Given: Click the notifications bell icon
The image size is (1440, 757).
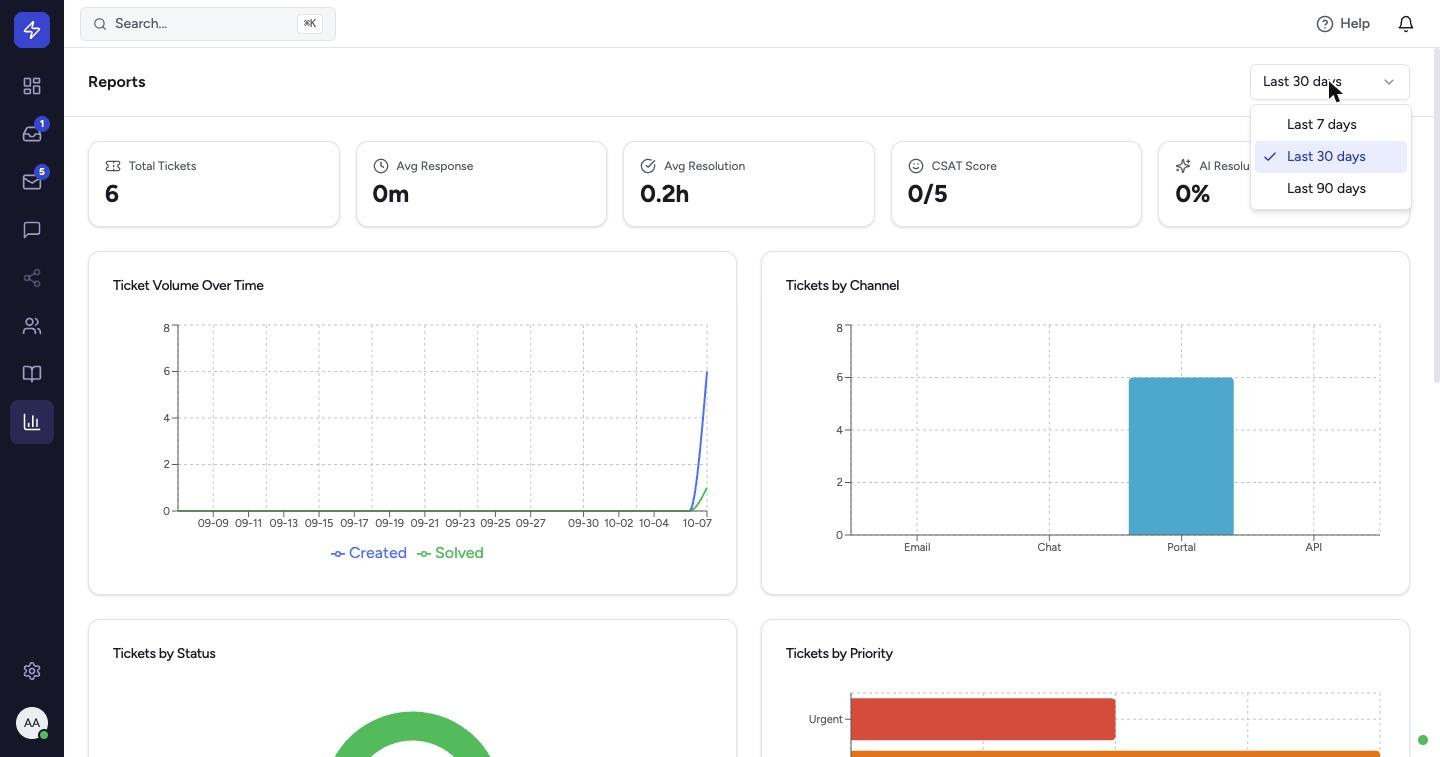Looking at the screenshot, I should coord(1406,23).
